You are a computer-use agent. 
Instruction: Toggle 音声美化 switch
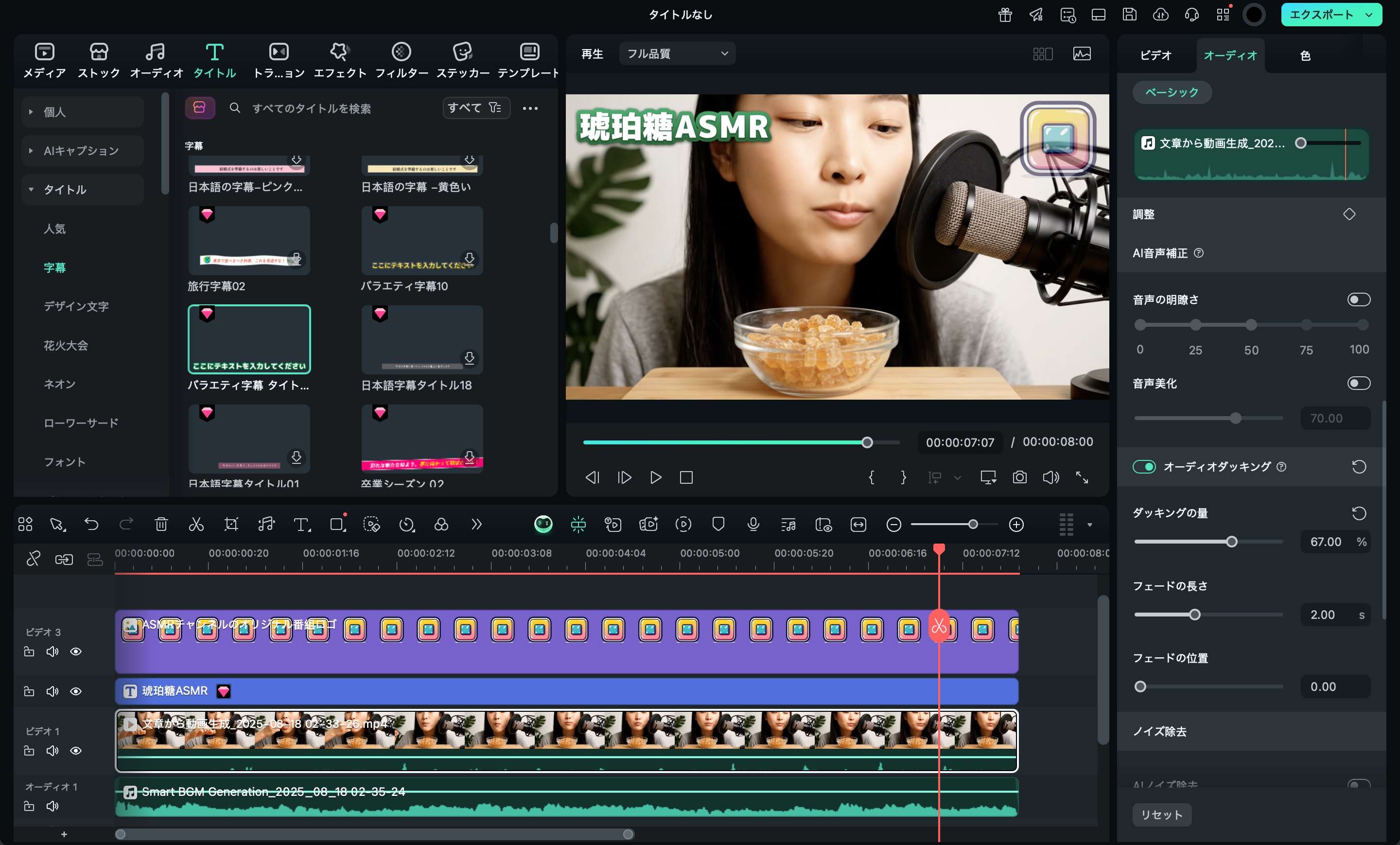[1359, 383]
